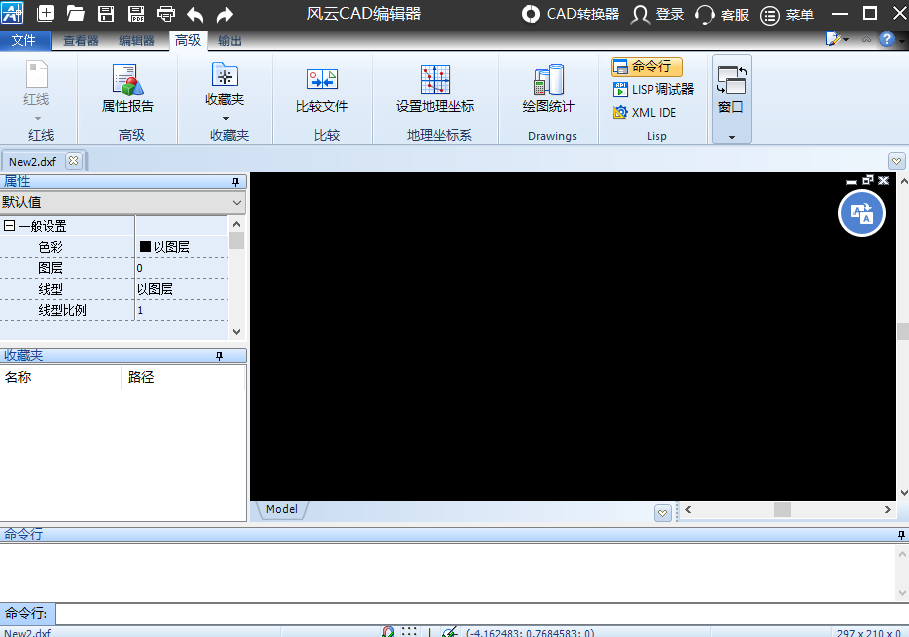Screen dimensions: 909x637
Task: Contact 客服 customer service
Action: [x=722, y=14]
